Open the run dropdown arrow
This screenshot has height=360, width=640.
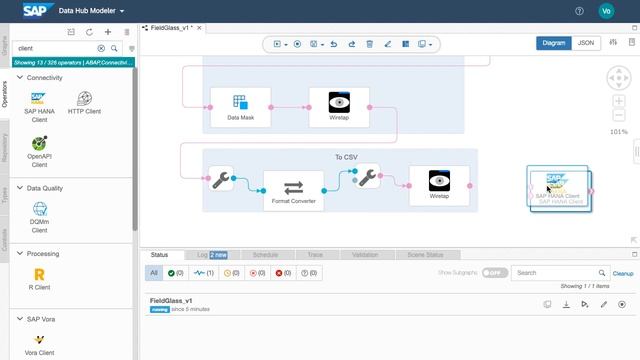pos(286,44)
